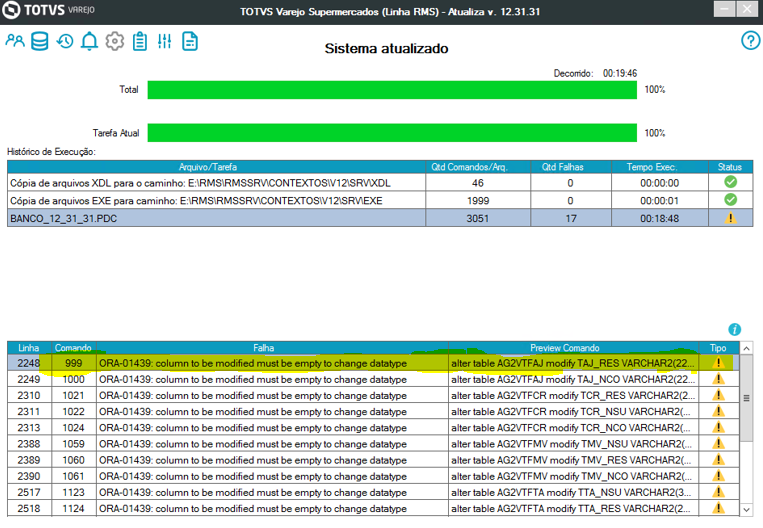Click warning icon in line 2388 row
Screen dimensions: 763x528
718,443
